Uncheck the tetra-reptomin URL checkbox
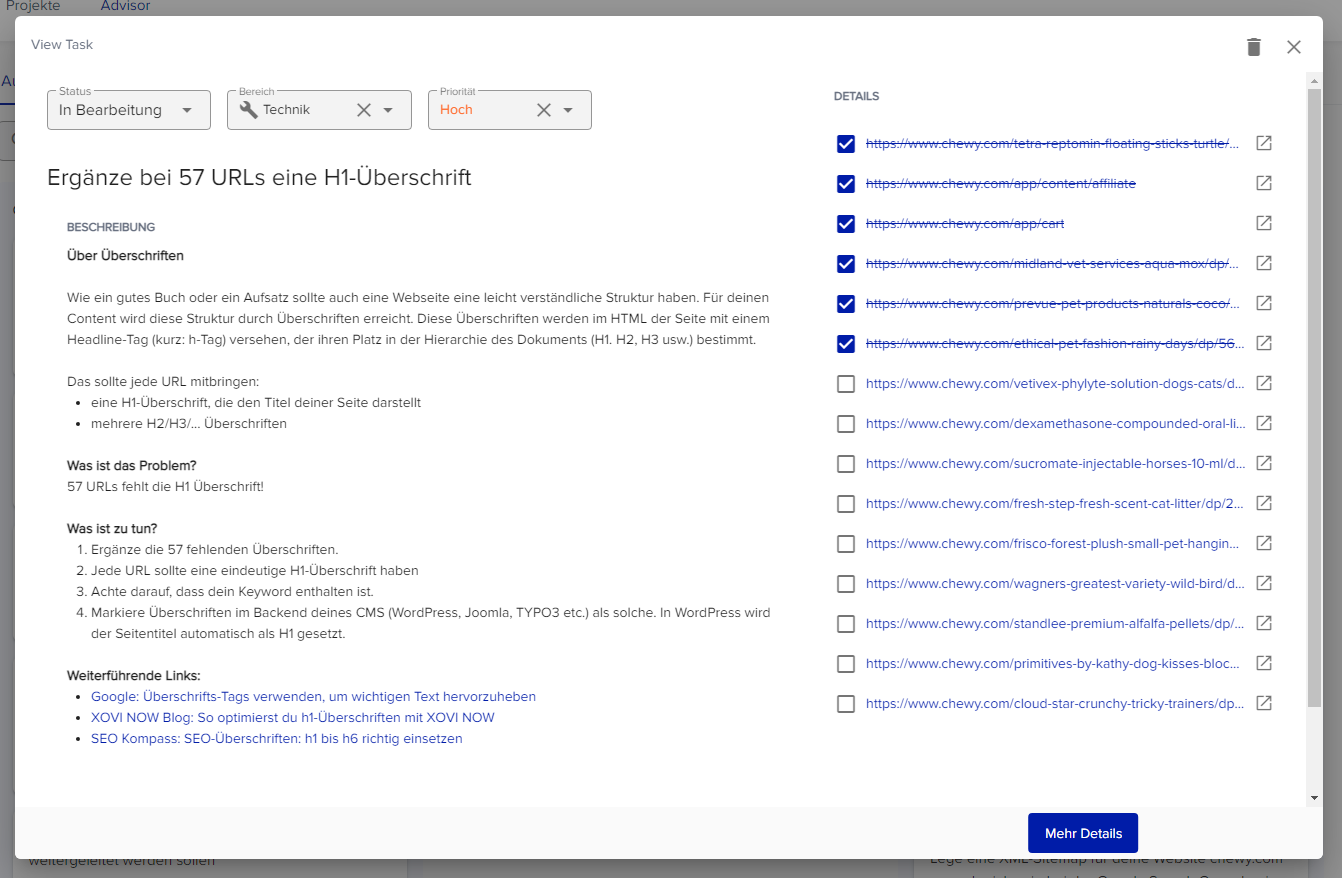1342x878 pixels. click(x=846, y=144)
